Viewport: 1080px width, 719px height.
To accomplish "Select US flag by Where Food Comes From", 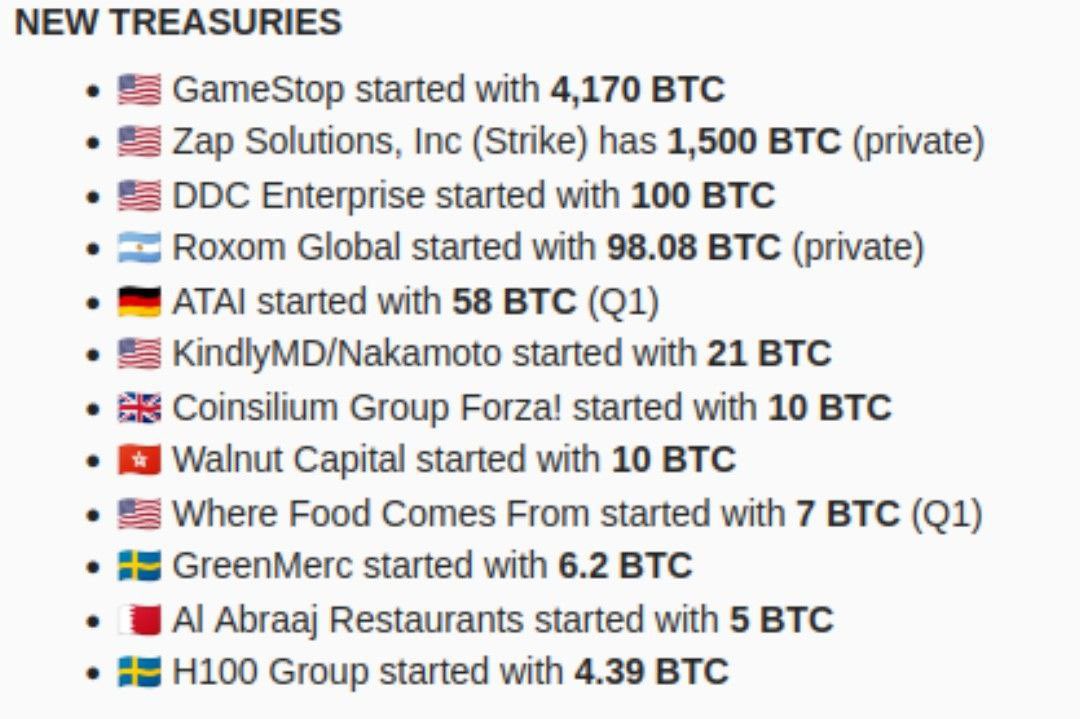I will pos(139,513).
